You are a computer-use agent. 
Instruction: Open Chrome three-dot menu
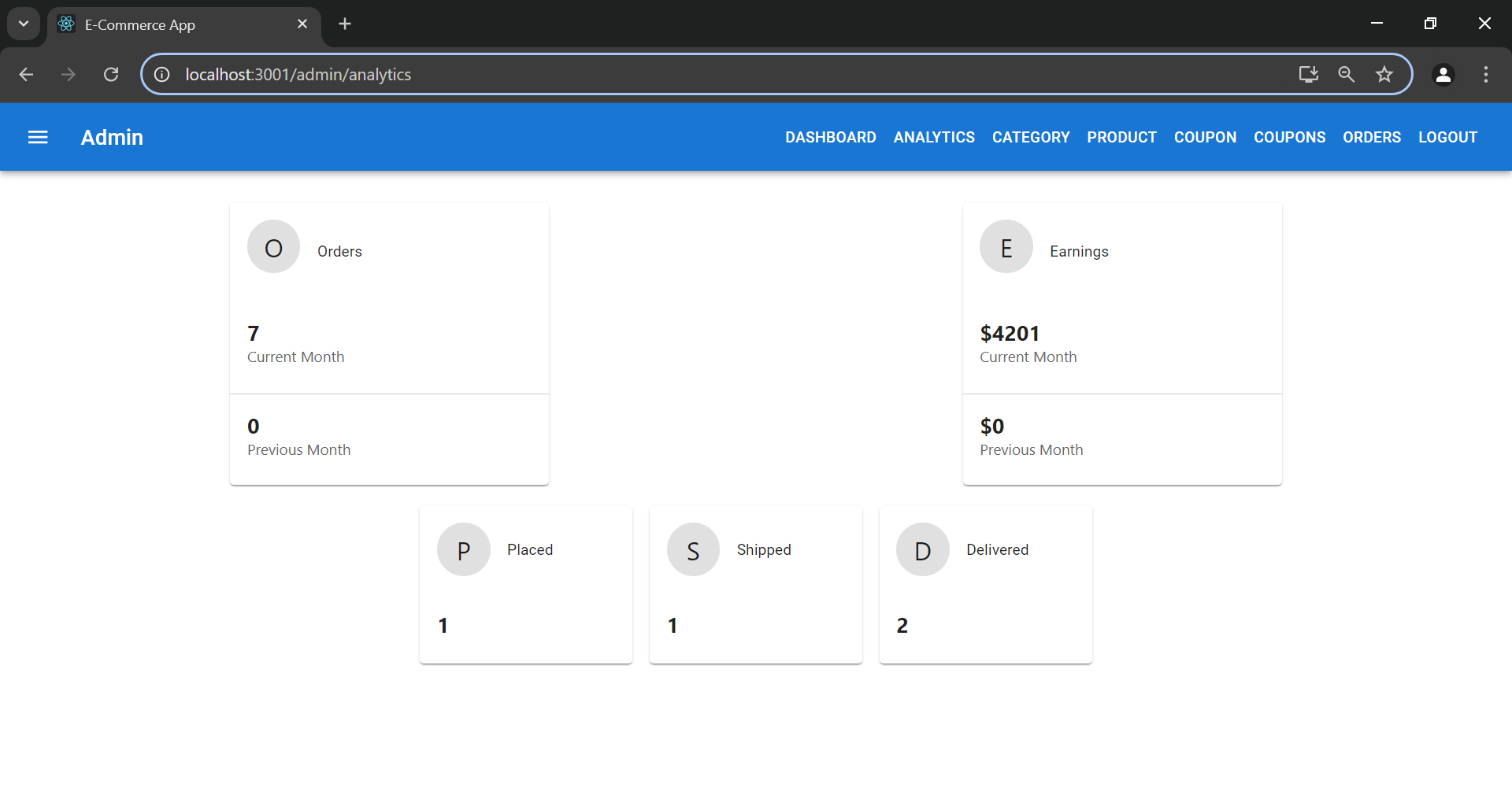coord(1486,74)
